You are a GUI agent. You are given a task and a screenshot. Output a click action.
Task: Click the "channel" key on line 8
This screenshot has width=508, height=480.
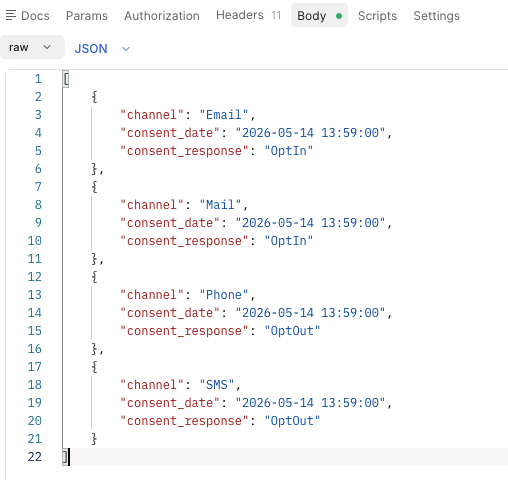tap(152, 205)
